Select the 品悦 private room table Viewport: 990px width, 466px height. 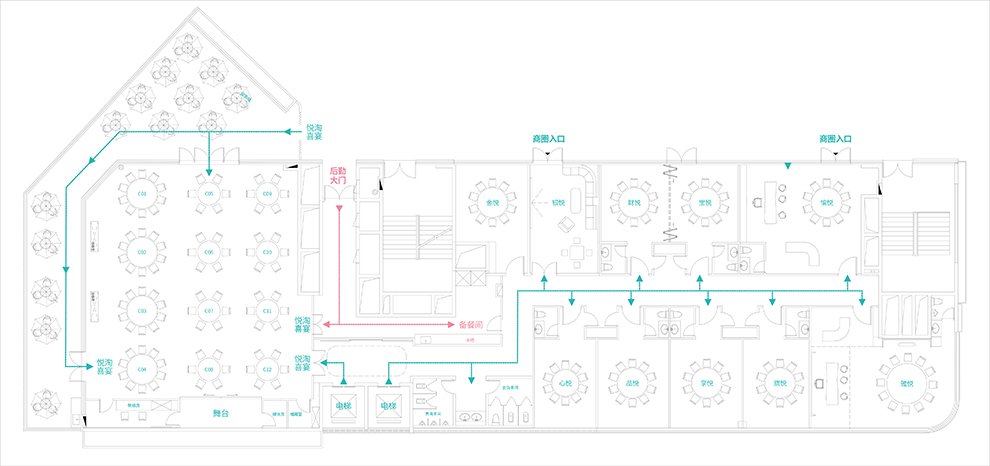632,382
